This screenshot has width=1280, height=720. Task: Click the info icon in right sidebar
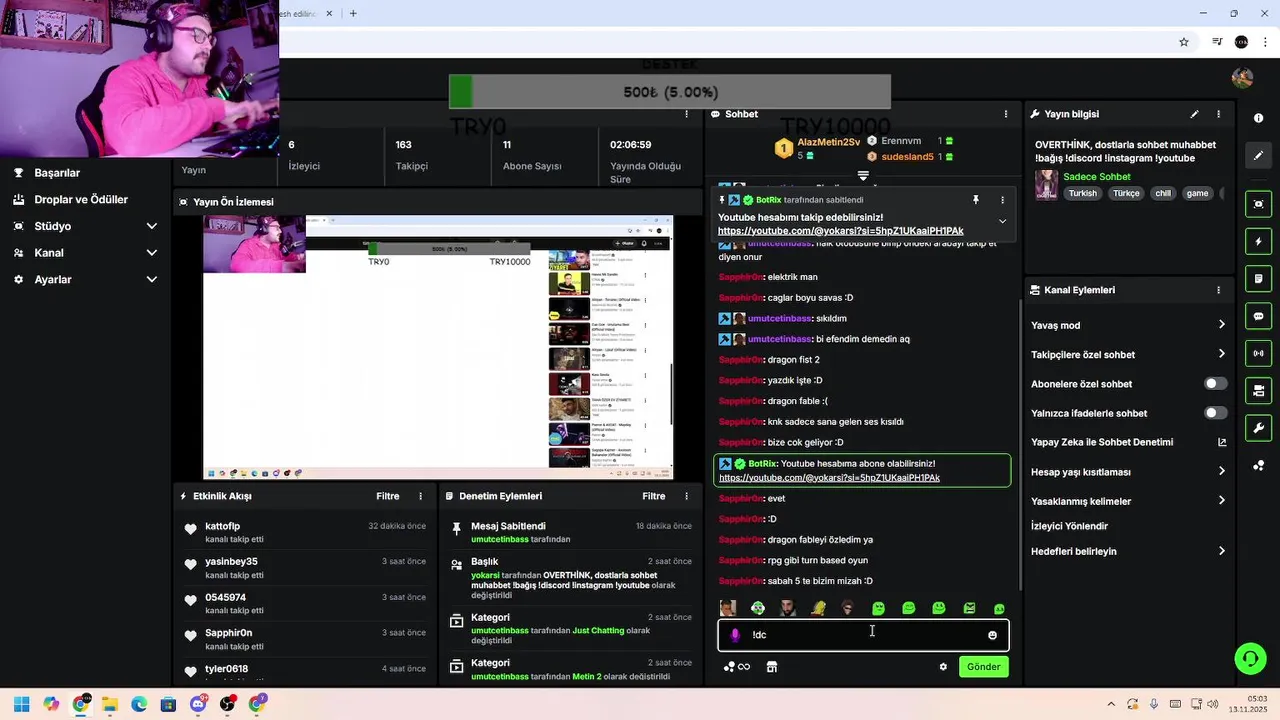click(x=1258, y=118)
